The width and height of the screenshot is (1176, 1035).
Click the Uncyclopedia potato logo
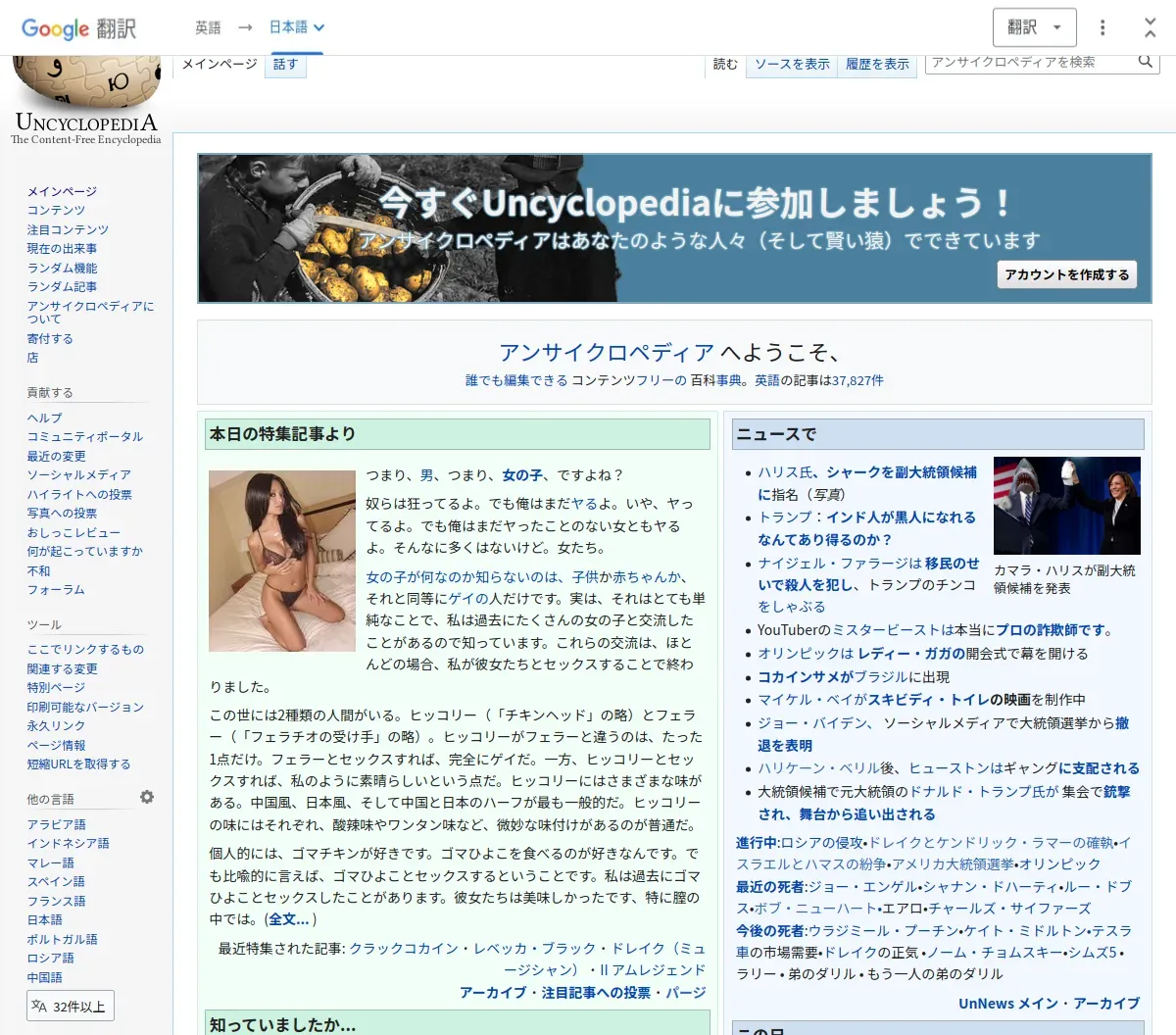[86, 101]
